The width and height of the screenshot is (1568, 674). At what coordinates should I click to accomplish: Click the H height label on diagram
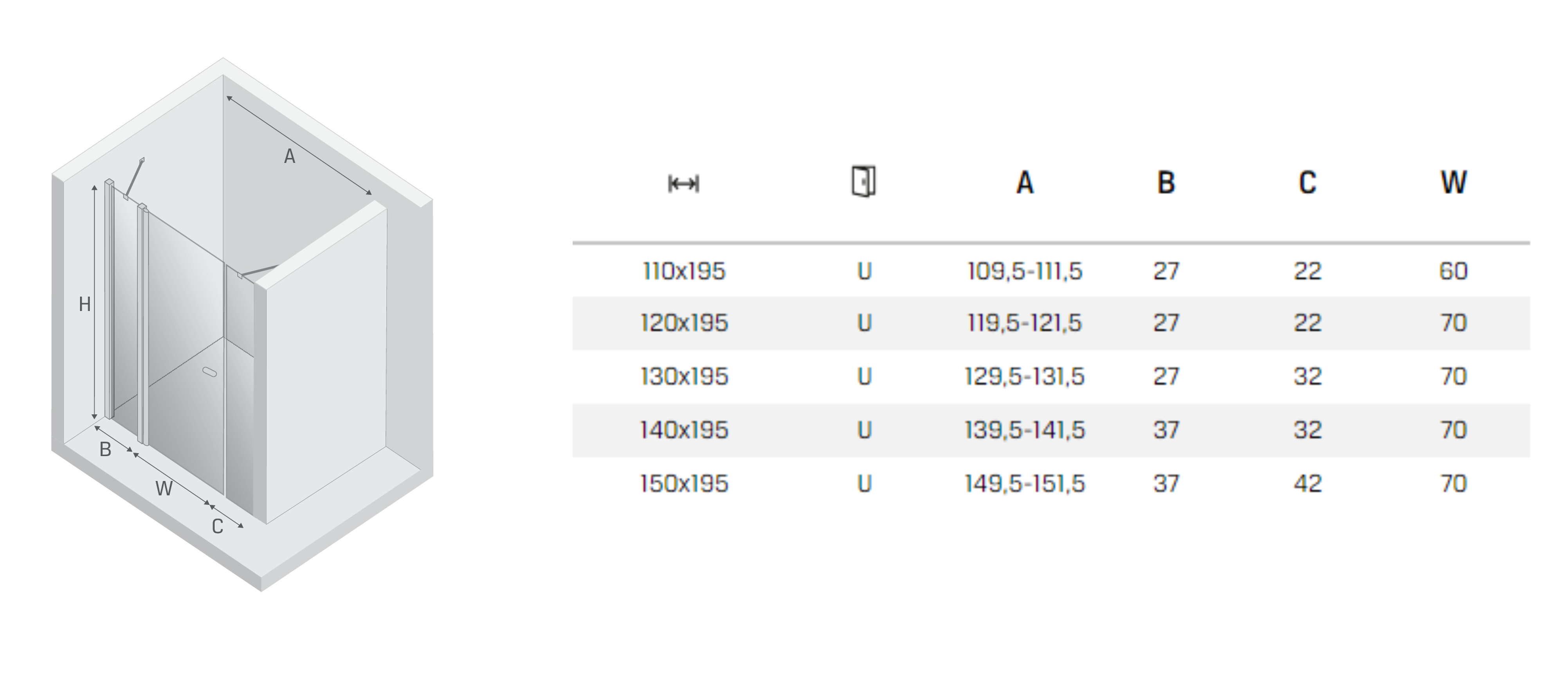(x=85, y=304)
